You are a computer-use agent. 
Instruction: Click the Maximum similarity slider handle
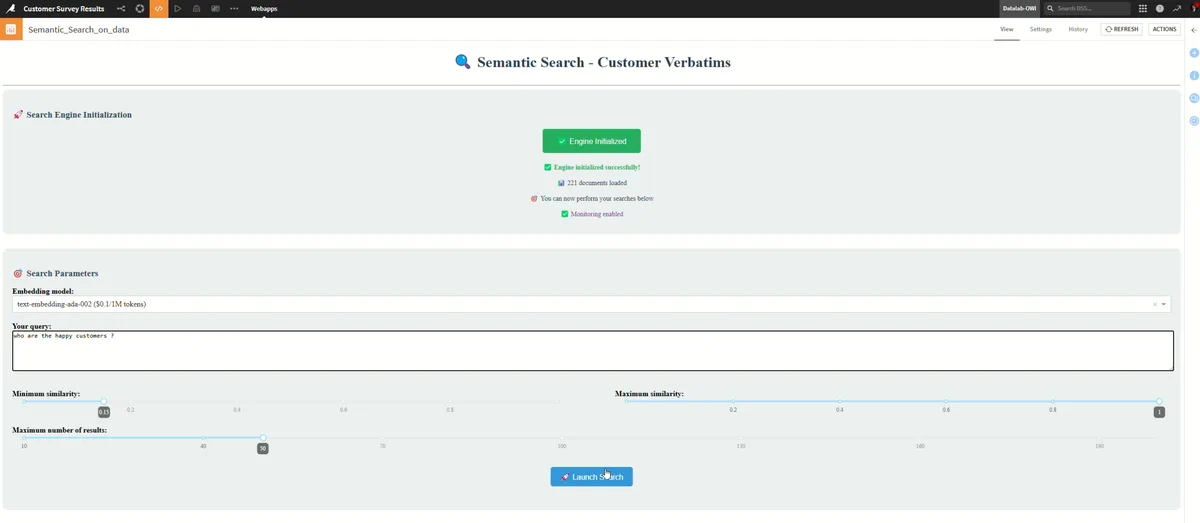tap(1159, 402)
